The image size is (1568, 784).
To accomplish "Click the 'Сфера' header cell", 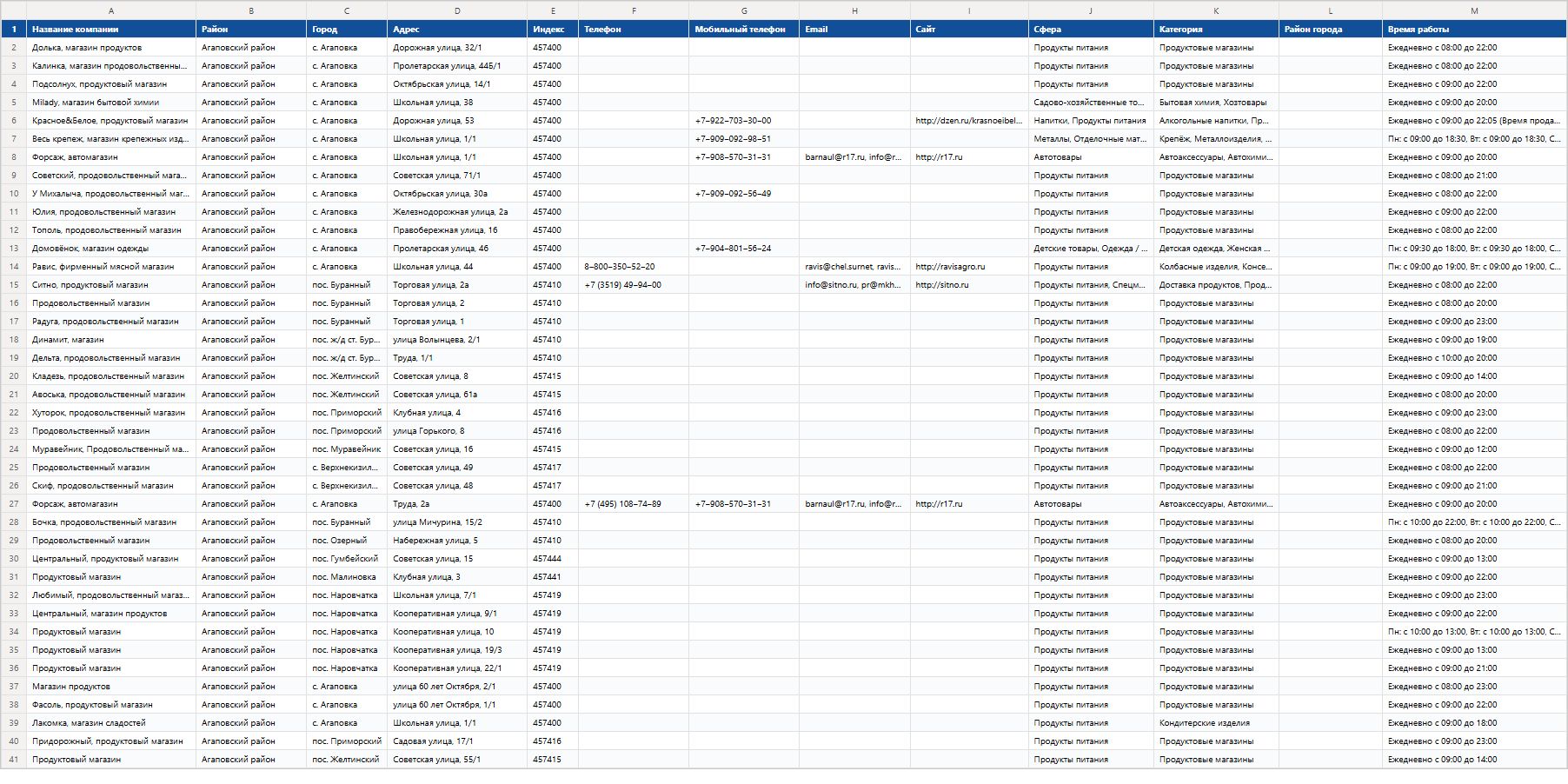I will point(1091,30).
